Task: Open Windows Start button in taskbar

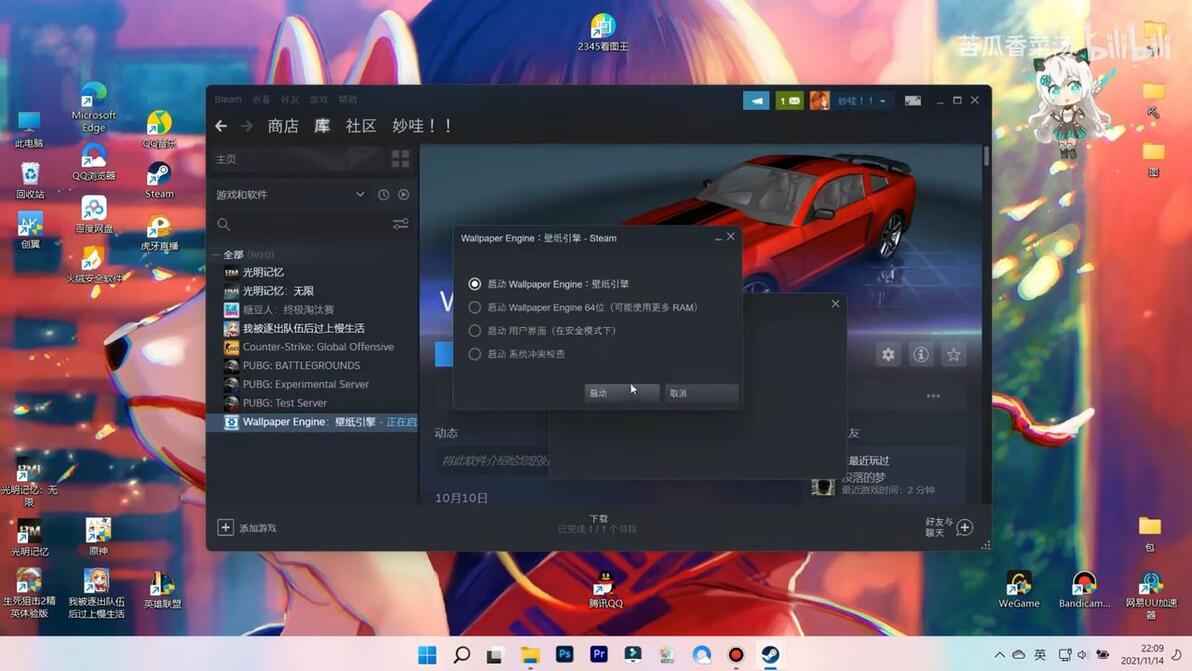Action: click(x=427, y=654)
